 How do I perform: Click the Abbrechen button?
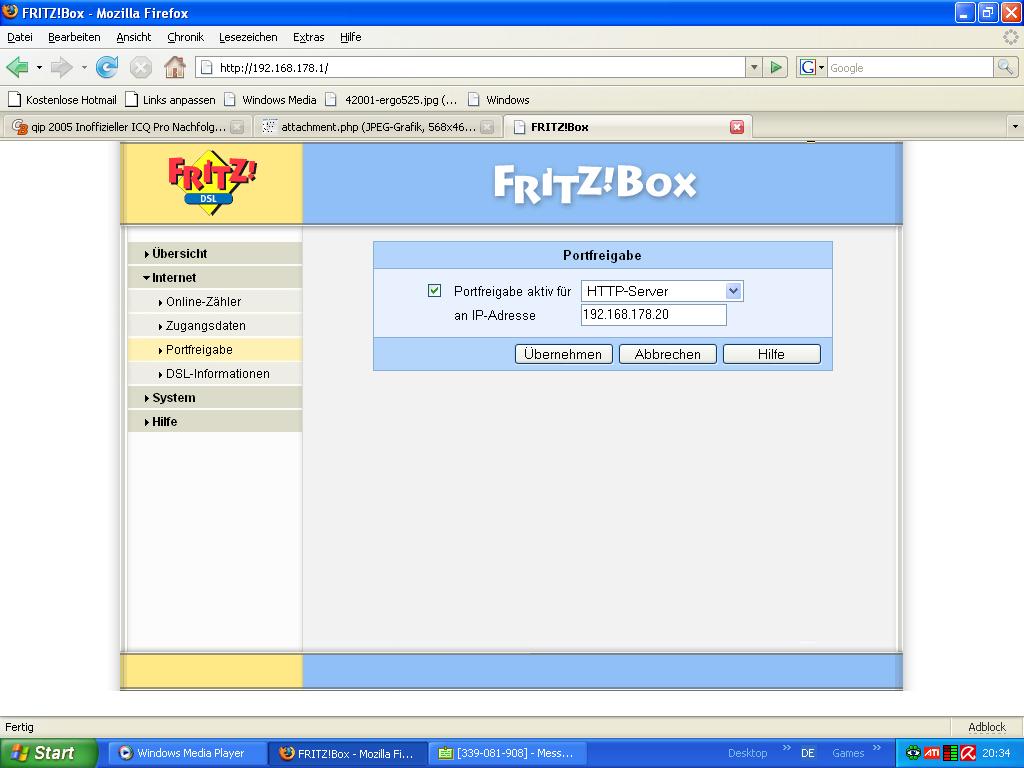click(667, 354)
